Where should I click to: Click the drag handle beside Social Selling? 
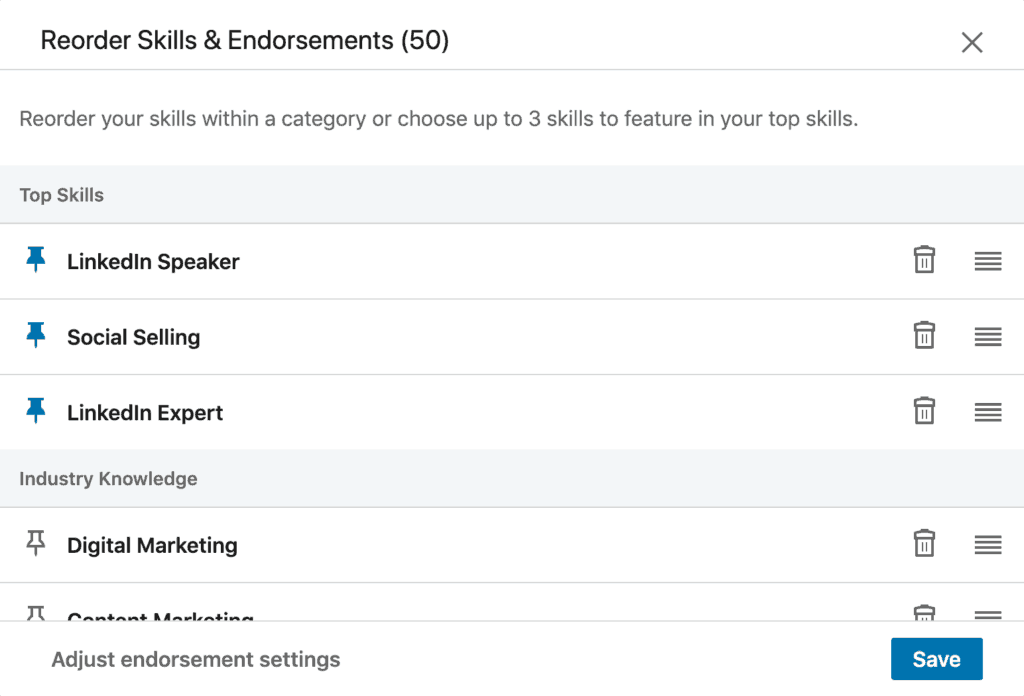pyautogui.click(x=987, y=337)
